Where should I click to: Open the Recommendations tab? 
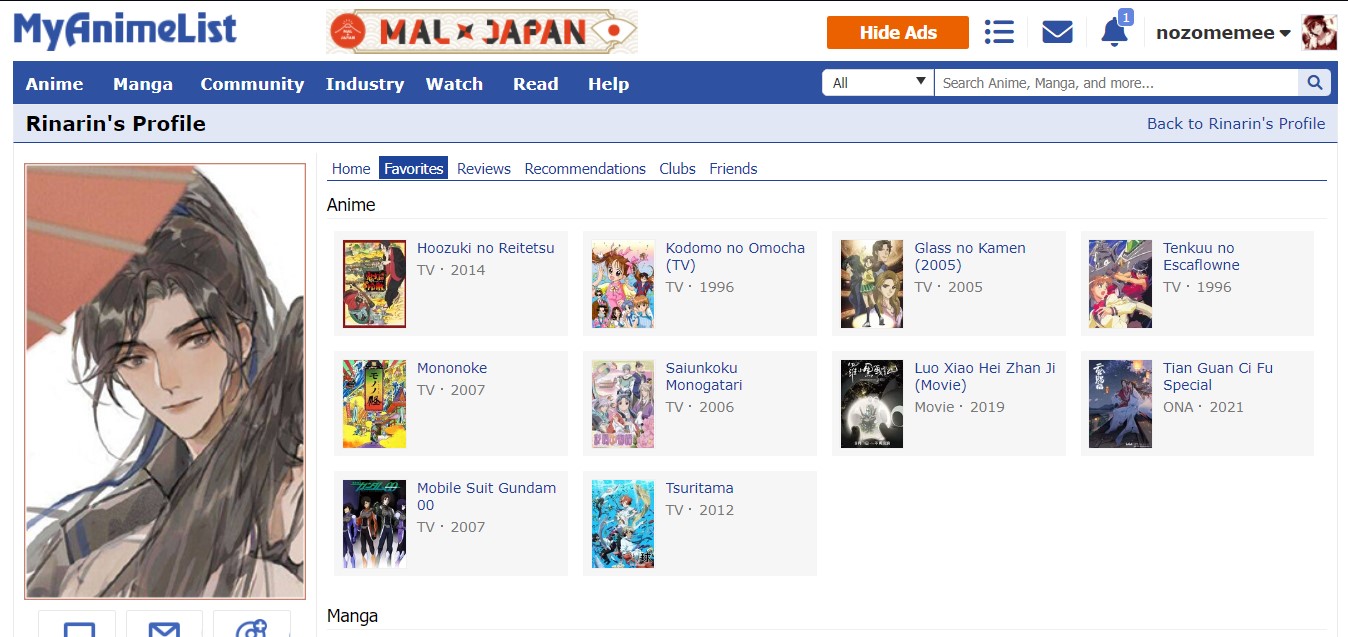coord(585,169)
